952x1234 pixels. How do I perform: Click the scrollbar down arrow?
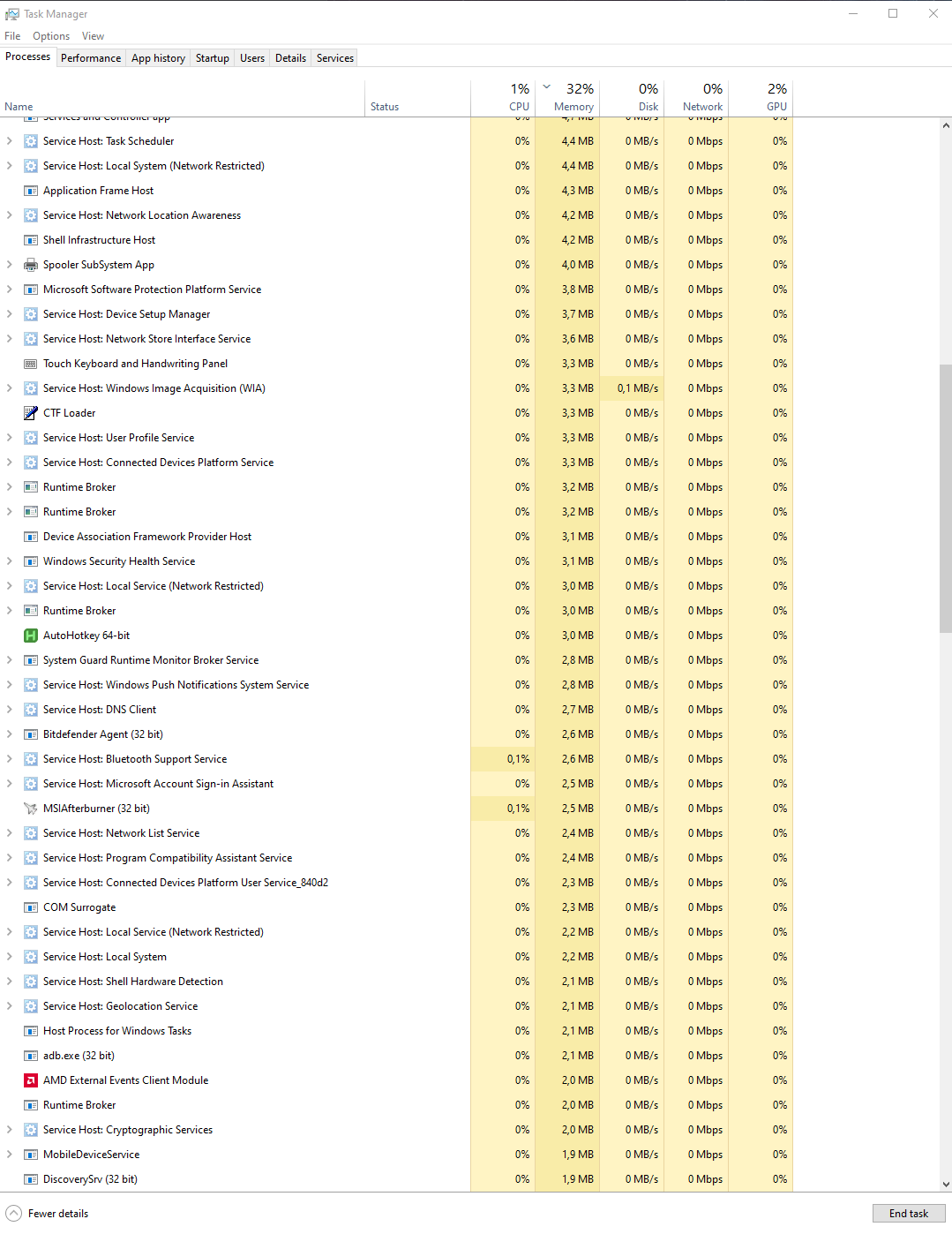[x=945, y=1184]
